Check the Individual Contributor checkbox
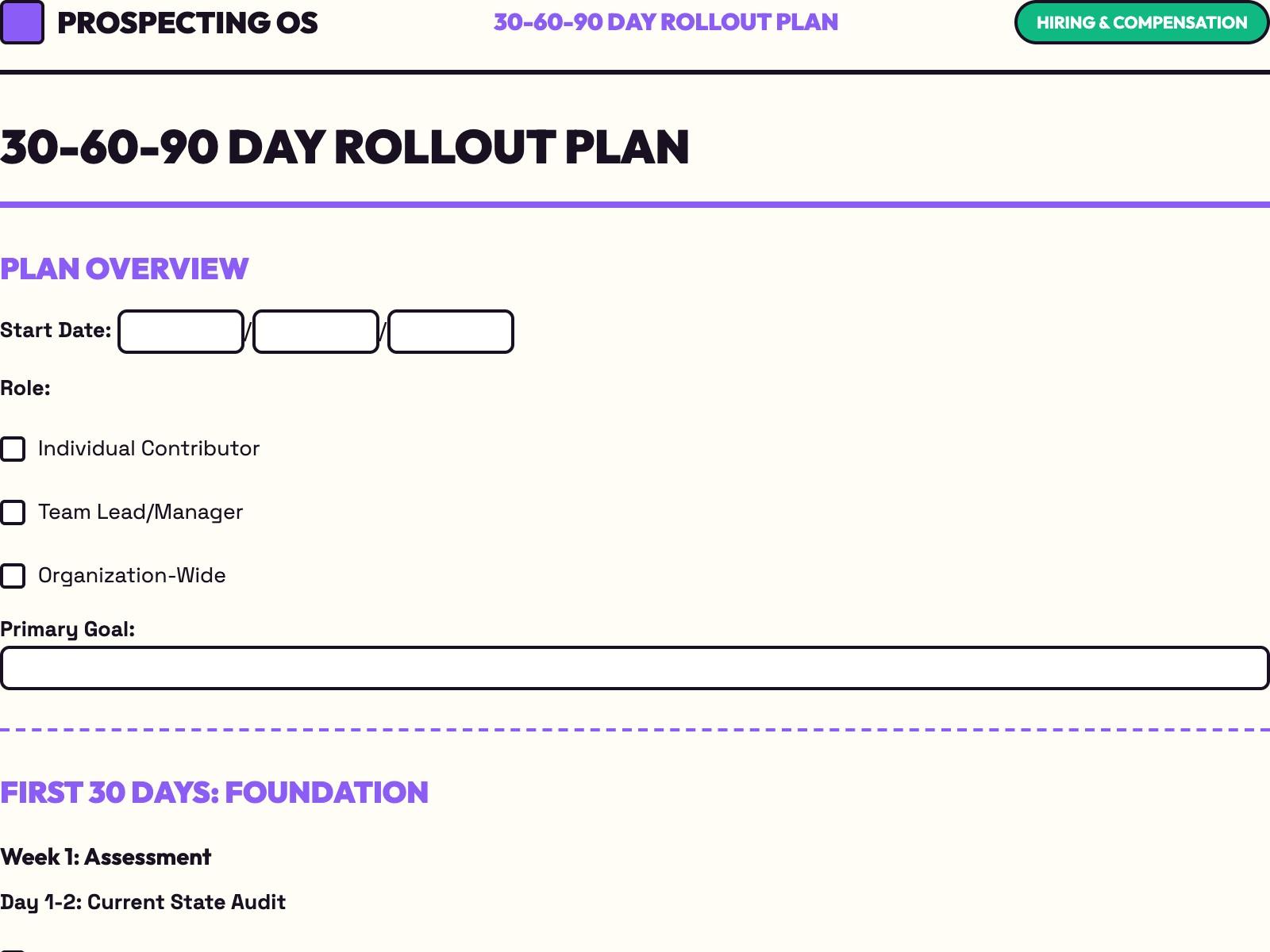The image size is (1270, 952). pos(13,449)
